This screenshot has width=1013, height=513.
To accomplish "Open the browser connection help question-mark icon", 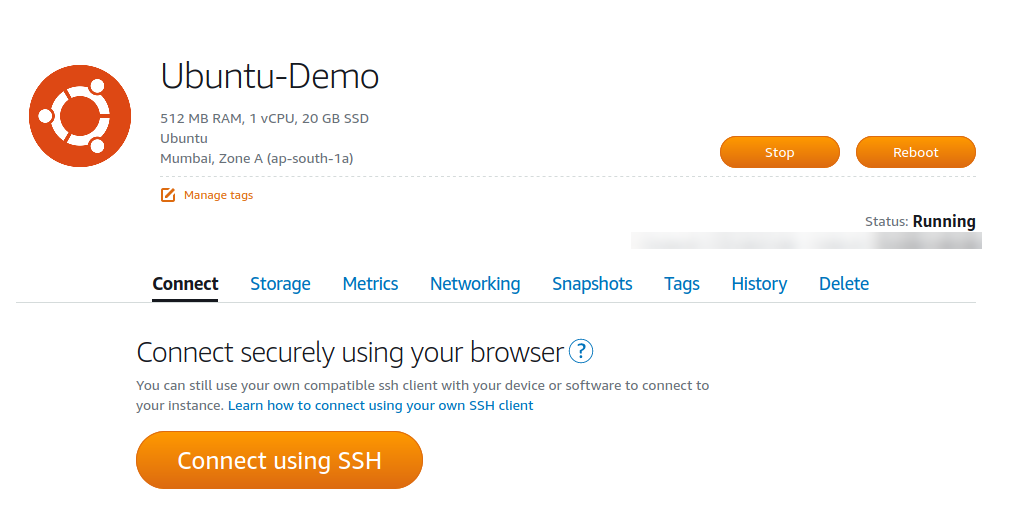I will (x=581, y=351).
